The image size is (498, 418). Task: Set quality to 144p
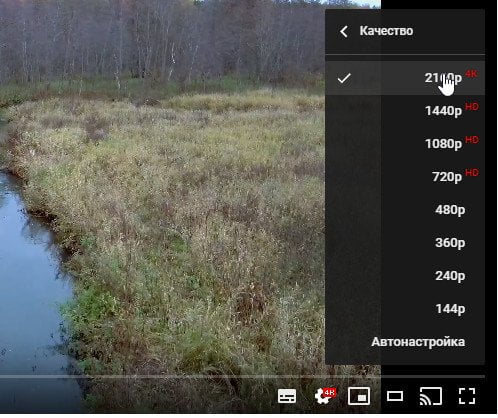405,309
